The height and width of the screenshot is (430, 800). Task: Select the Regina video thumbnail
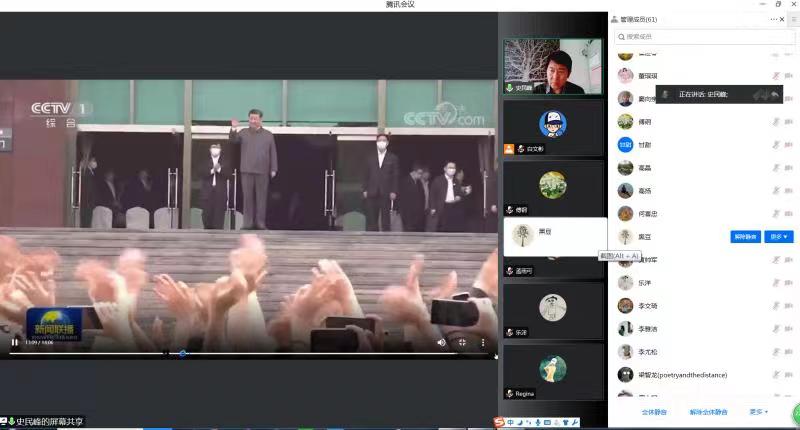click(x=552, y=371)
